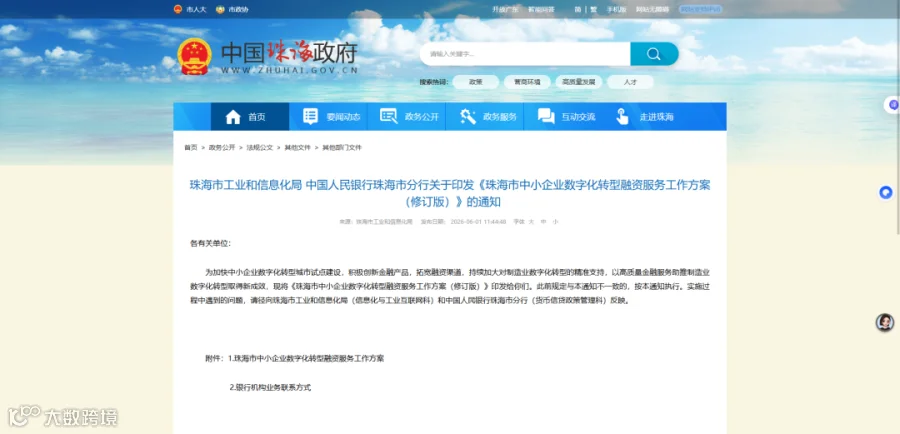The image size is (900, 434).
Task: Click the 政务服务 tools icon
Action: (x=468, y=117)
